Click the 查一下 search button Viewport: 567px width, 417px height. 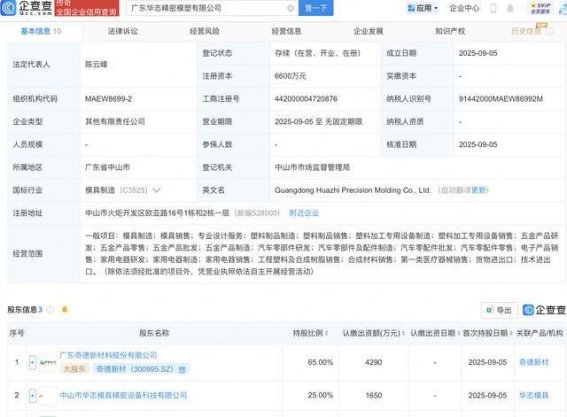316,8
